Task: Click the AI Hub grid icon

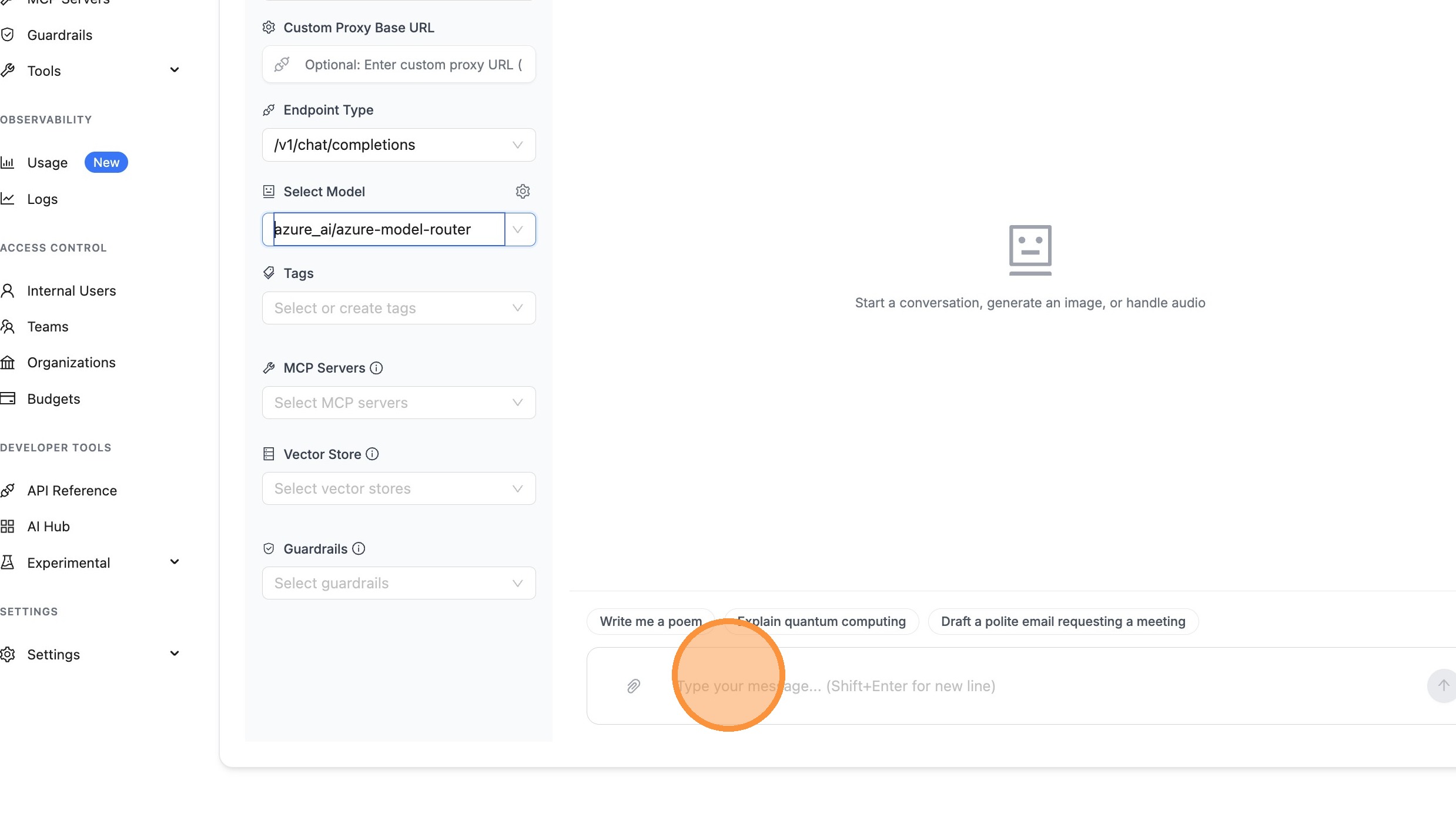Action: [8, 527]
